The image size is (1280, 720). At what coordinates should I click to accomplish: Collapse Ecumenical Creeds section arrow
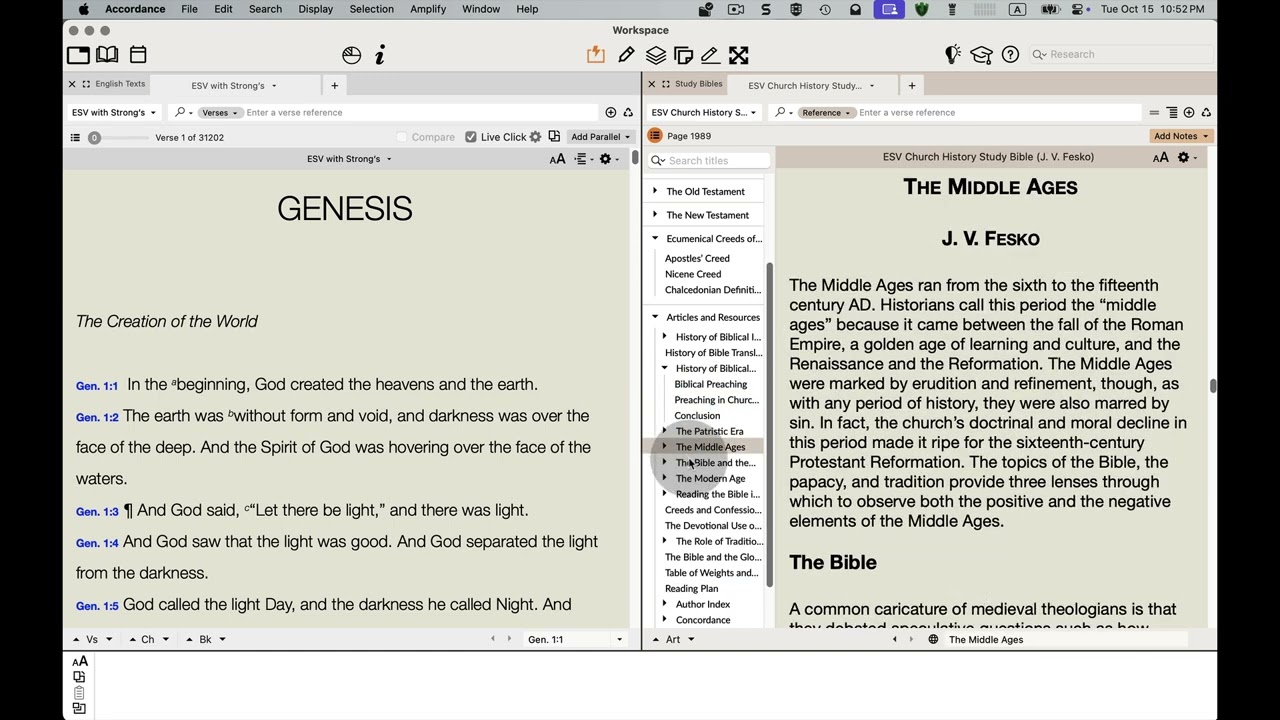click(x=655, y=238)
